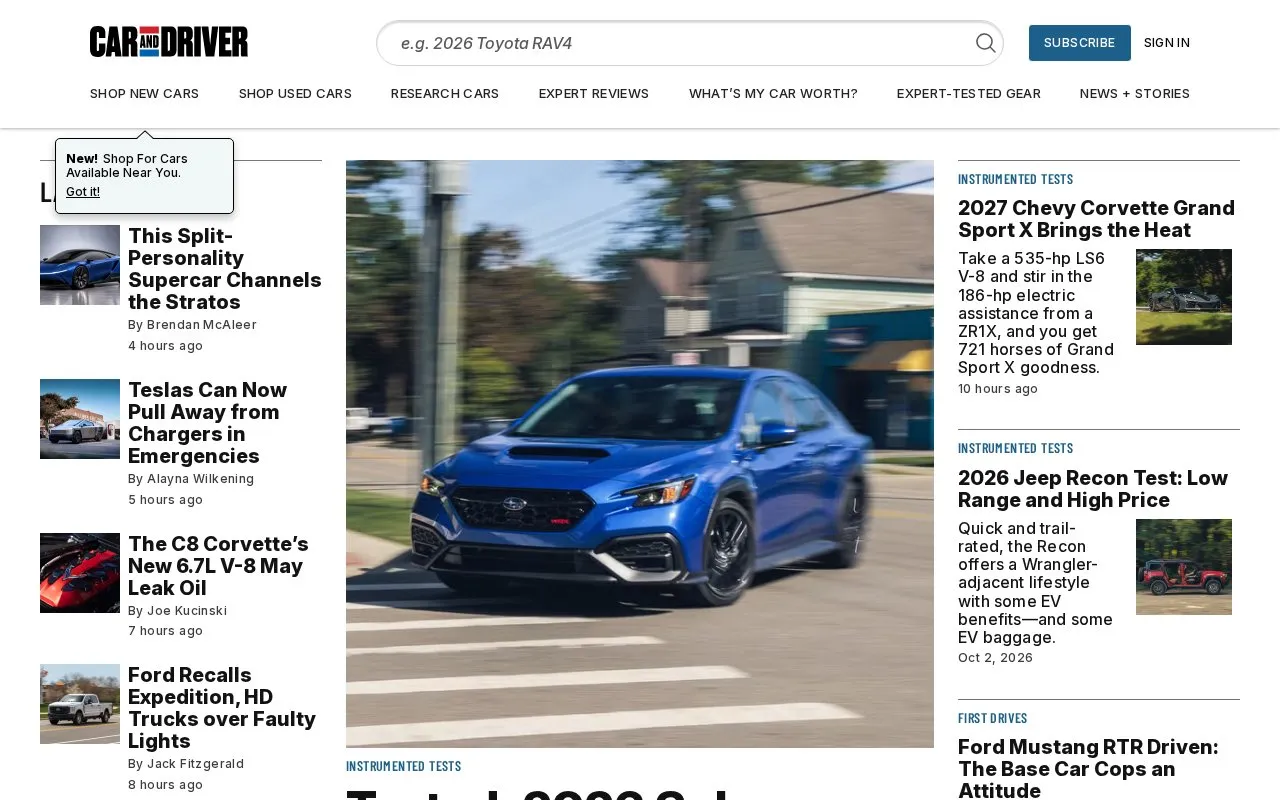Read Teslas Can Now Pull Away from Chargers
Image resolution: width=1280 pixels, height=800 pixels.
coord(208,423)
